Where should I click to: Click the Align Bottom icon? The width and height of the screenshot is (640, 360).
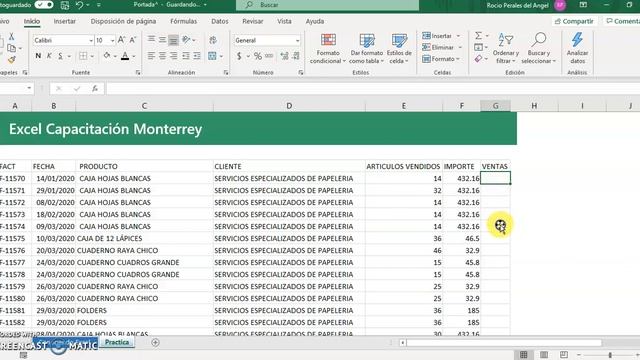[173, 40]
